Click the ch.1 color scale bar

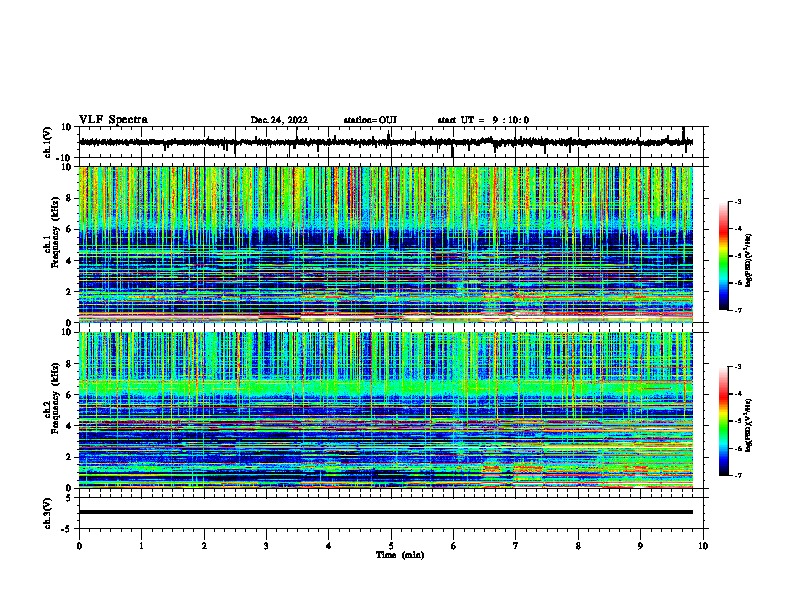(724, 256)
